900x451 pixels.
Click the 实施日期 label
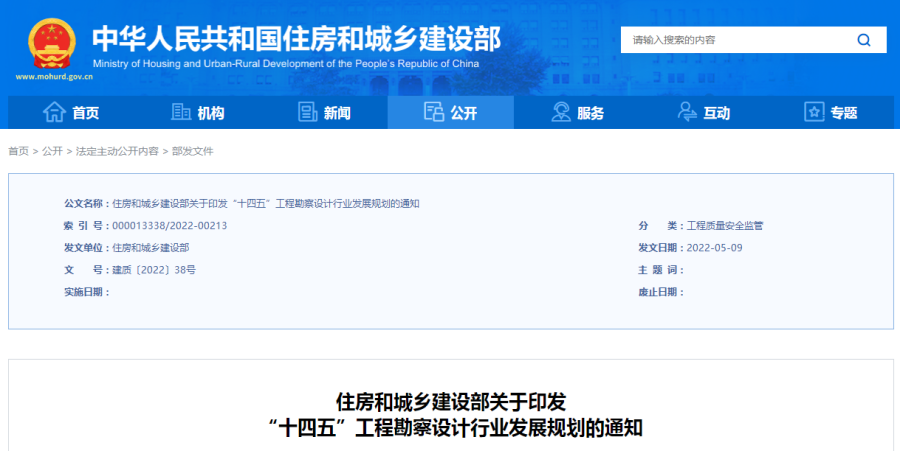point(87,292)
